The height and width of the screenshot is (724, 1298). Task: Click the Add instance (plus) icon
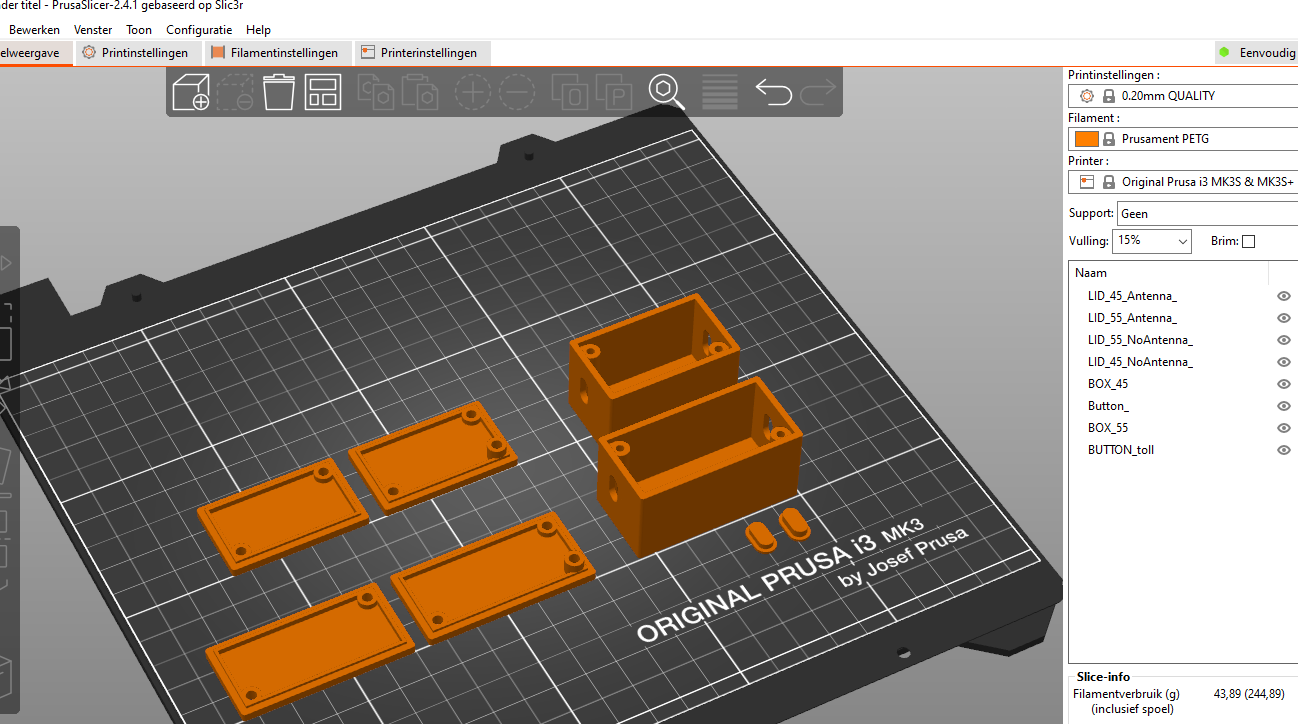[x=473, y=92]
